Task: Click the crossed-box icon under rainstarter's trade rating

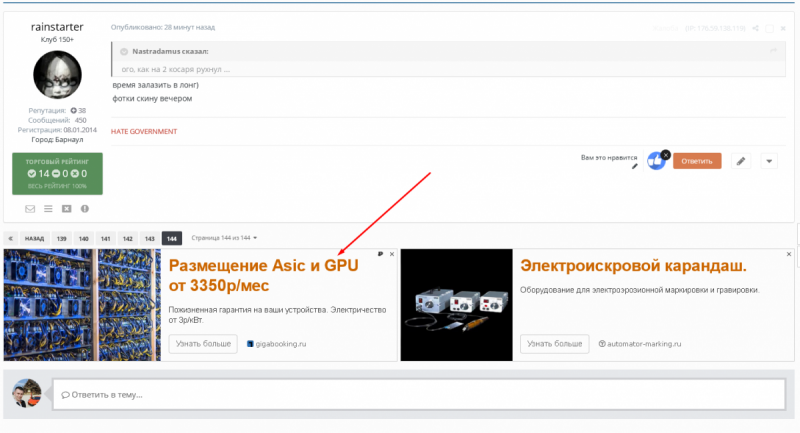Action: 66,209
